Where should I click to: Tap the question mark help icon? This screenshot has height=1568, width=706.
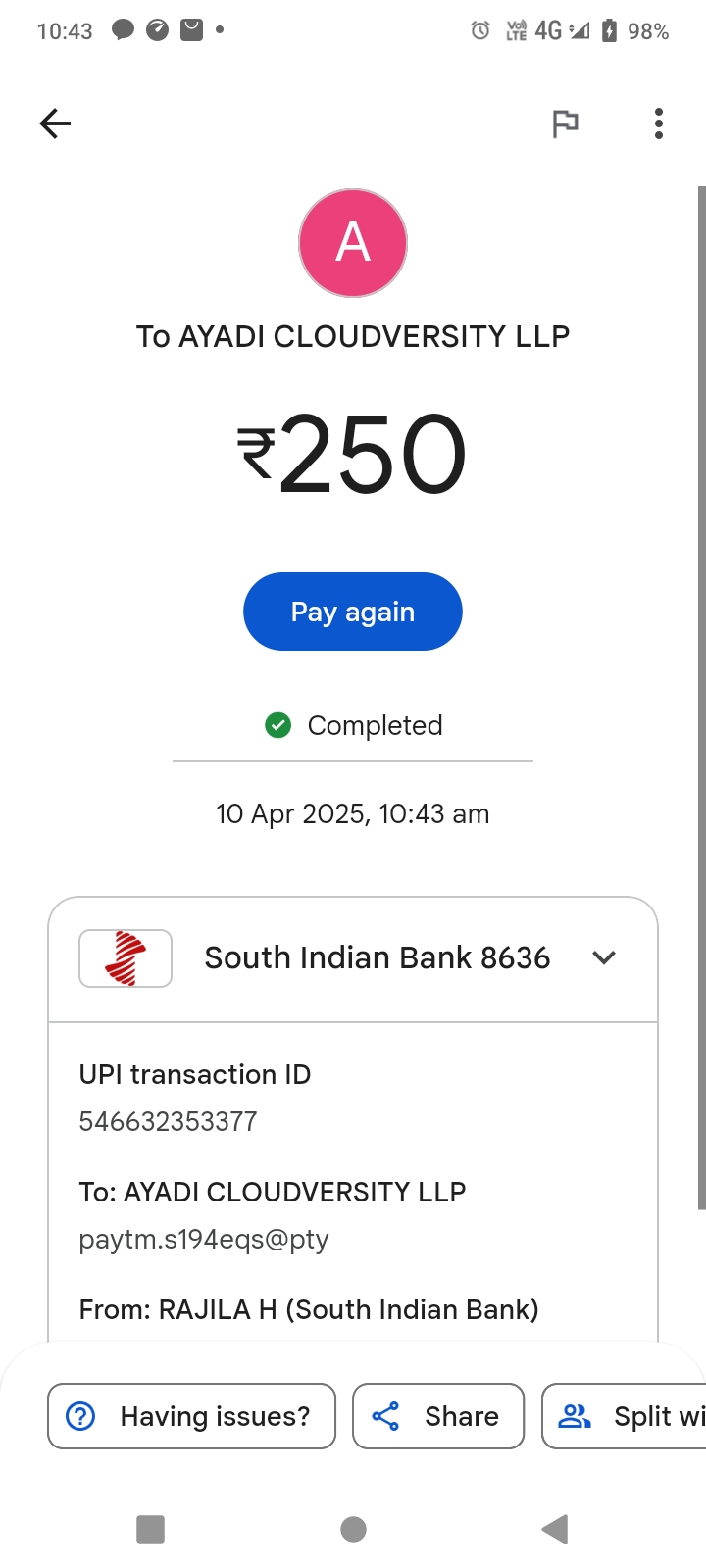(x=80, y=1416)
